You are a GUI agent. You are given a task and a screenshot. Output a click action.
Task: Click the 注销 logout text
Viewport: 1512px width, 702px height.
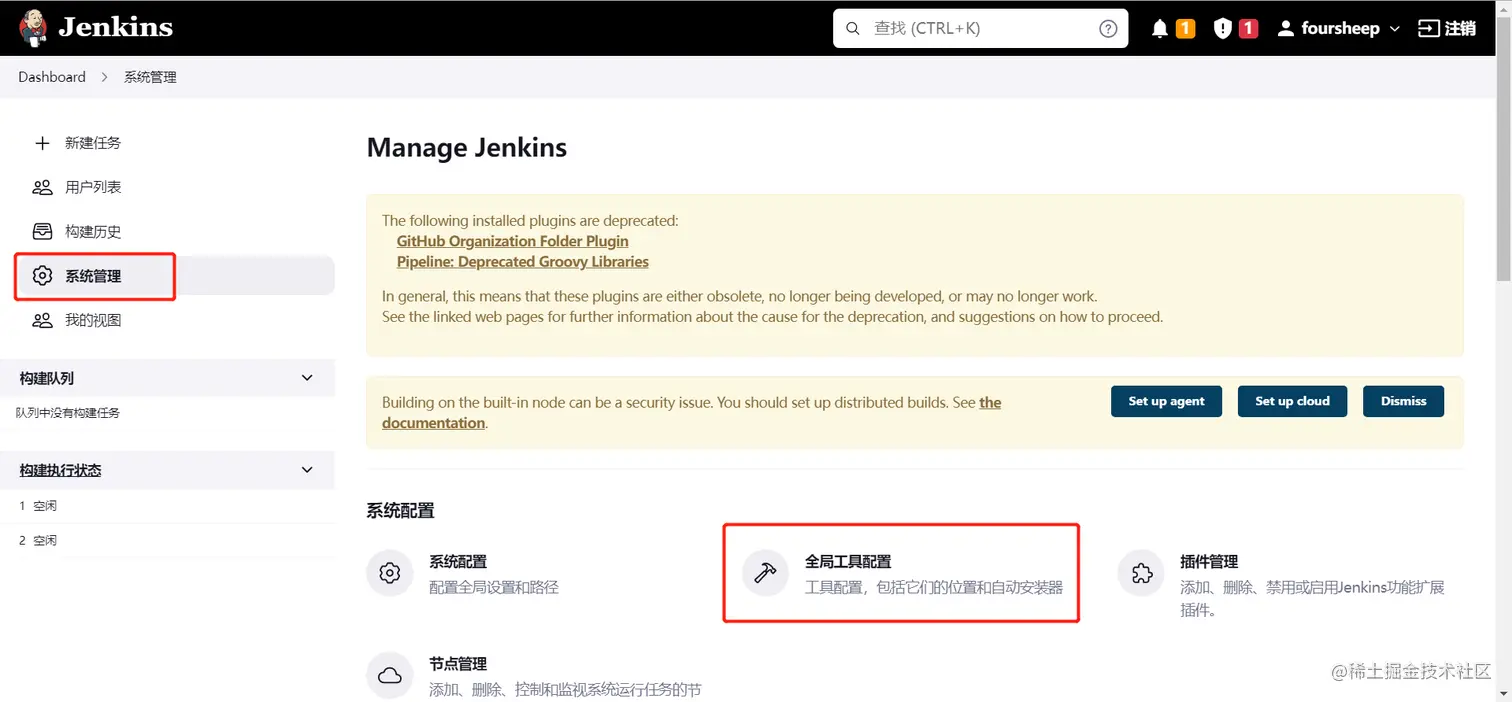pyautogui.click(x=1461, y=29)
